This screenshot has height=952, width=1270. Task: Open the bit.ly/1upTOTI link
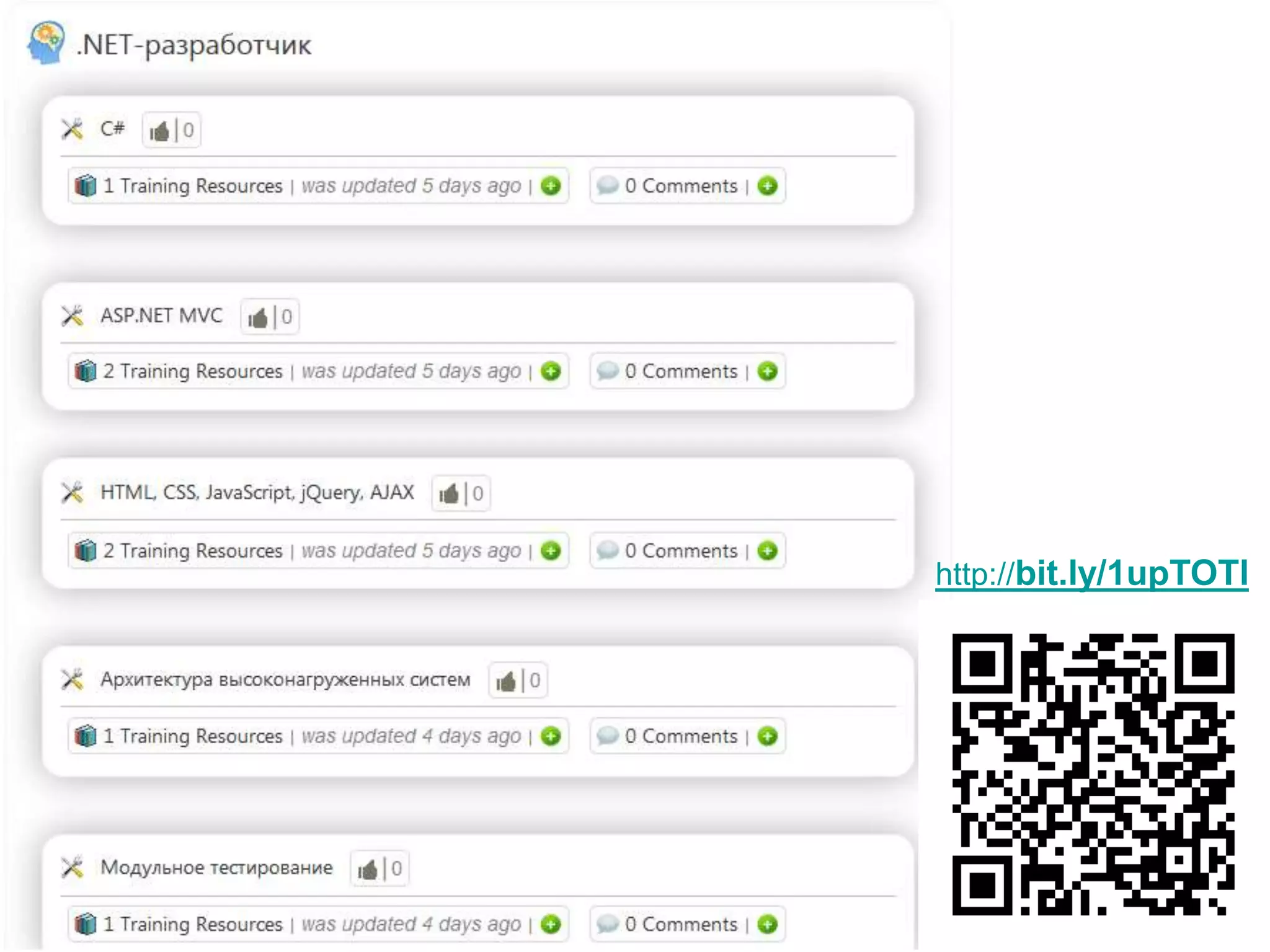pos(1091,574)
